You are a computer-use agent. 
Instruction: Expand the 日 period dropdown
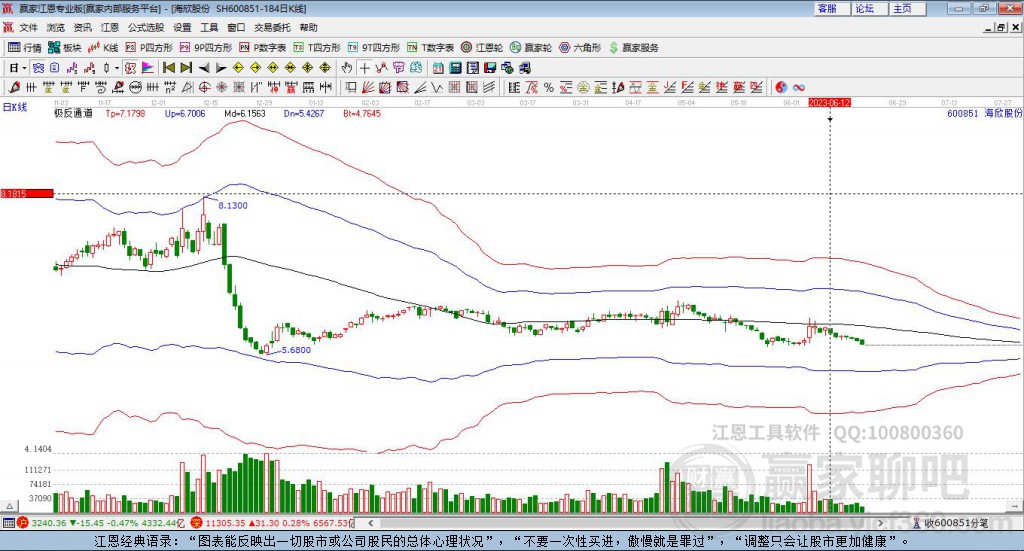pyautogui.click(x=24, y=68)
